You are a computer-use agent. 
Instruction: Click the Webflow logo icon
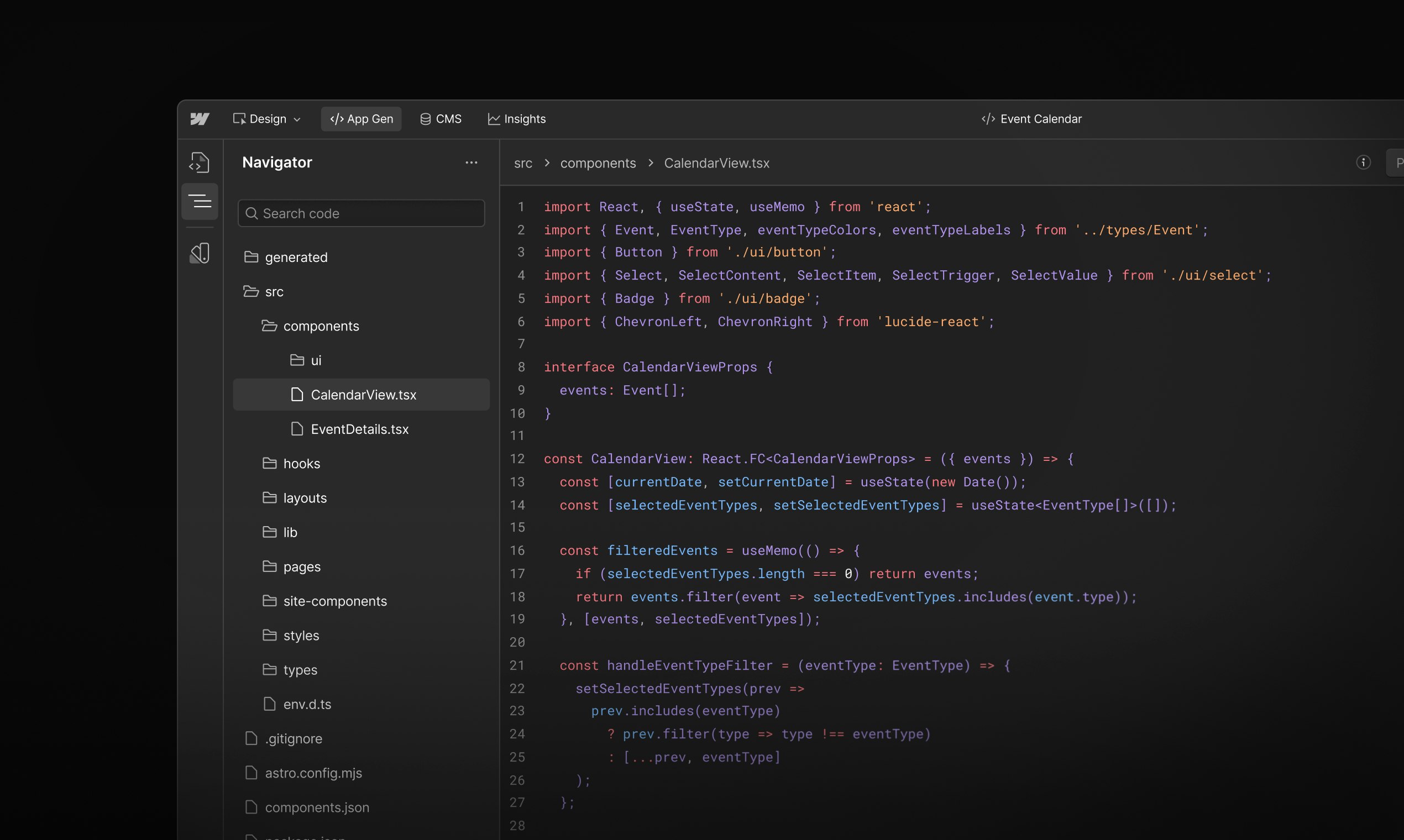(201, 119)
